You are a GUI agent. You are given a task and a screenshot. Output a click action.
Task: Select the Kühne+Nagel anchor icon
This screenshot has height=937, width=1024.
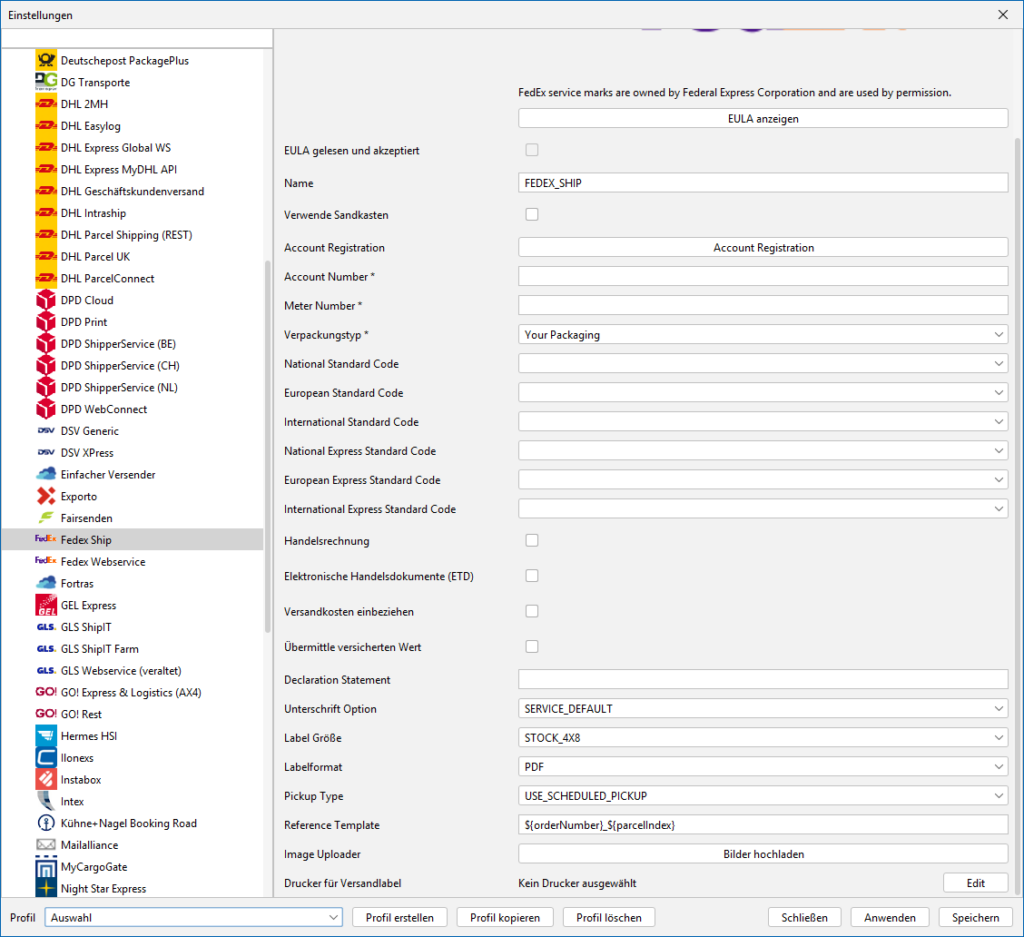click(x=45, y=824)
